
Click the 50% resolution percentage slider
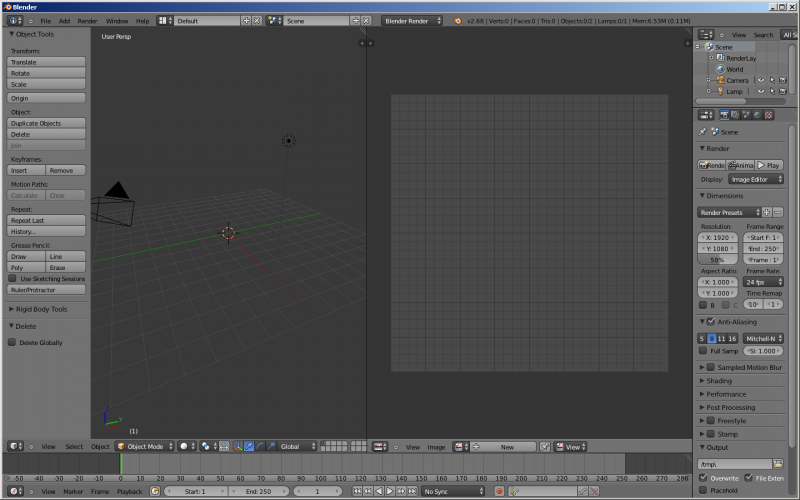(x=717, y=259)
